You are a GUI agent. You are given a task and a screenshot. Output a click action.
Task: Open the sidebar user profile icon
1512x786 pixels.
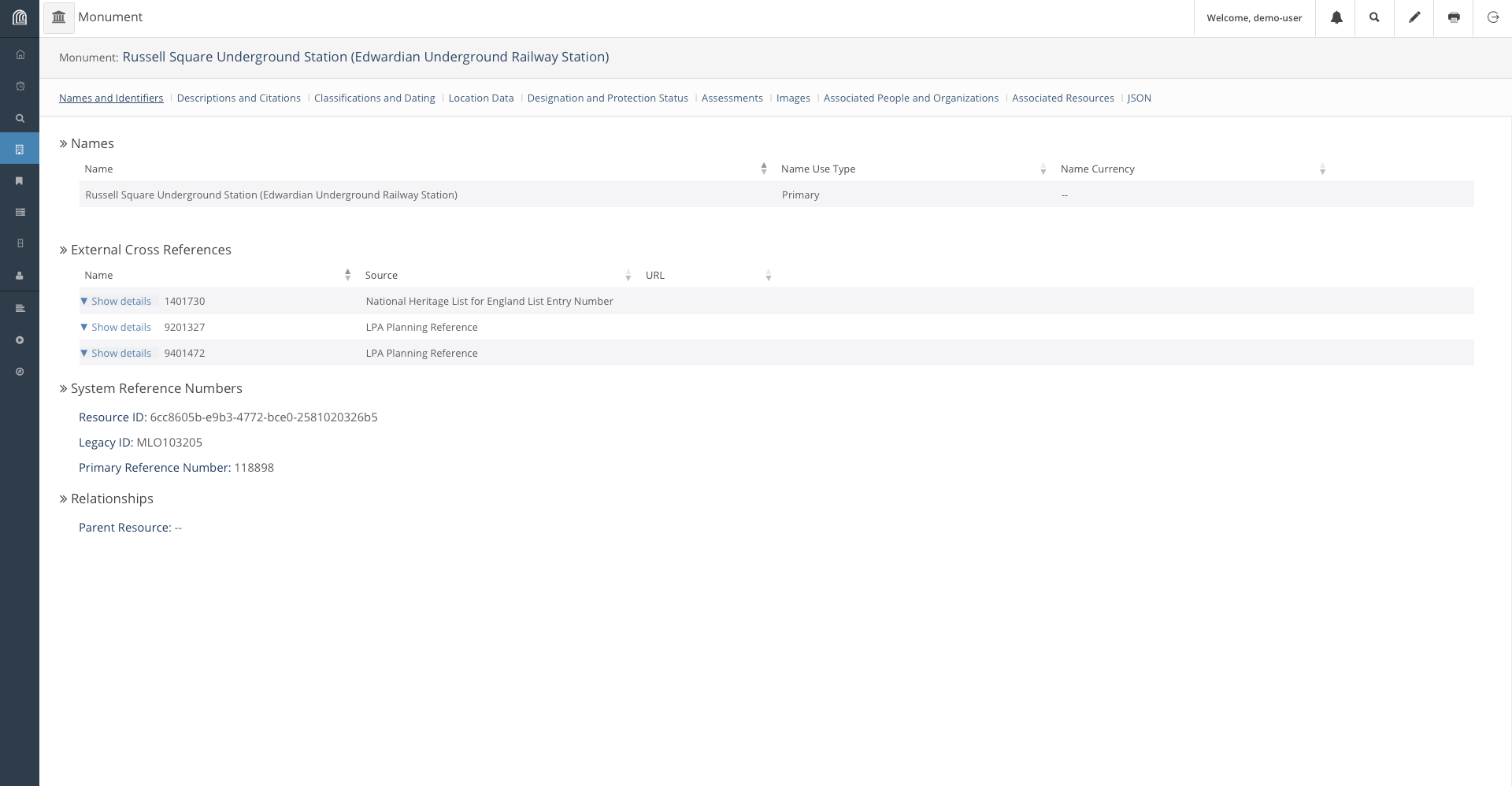click(20, 276)
